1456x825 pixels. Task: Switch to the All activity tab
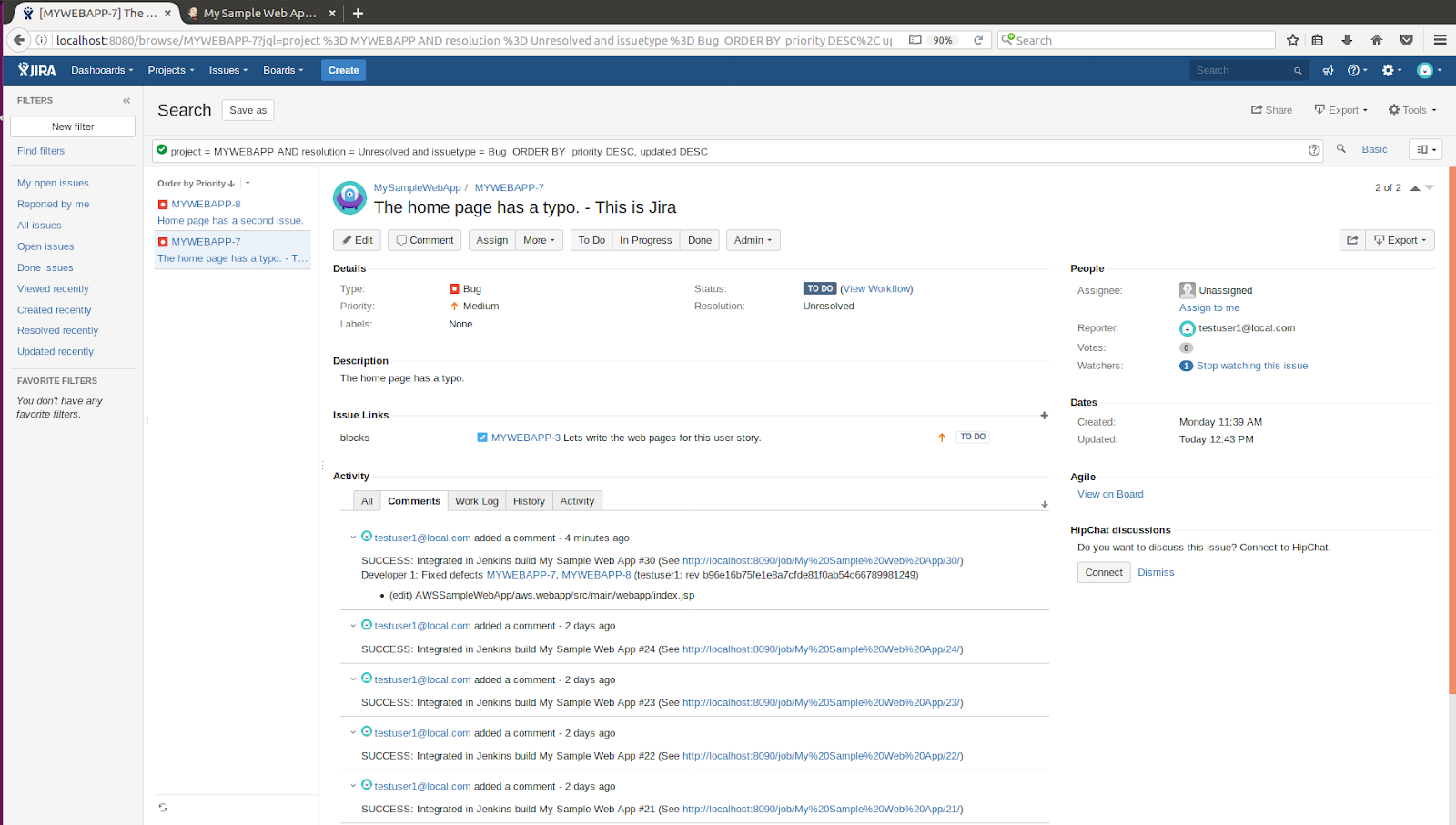point(367,501)
